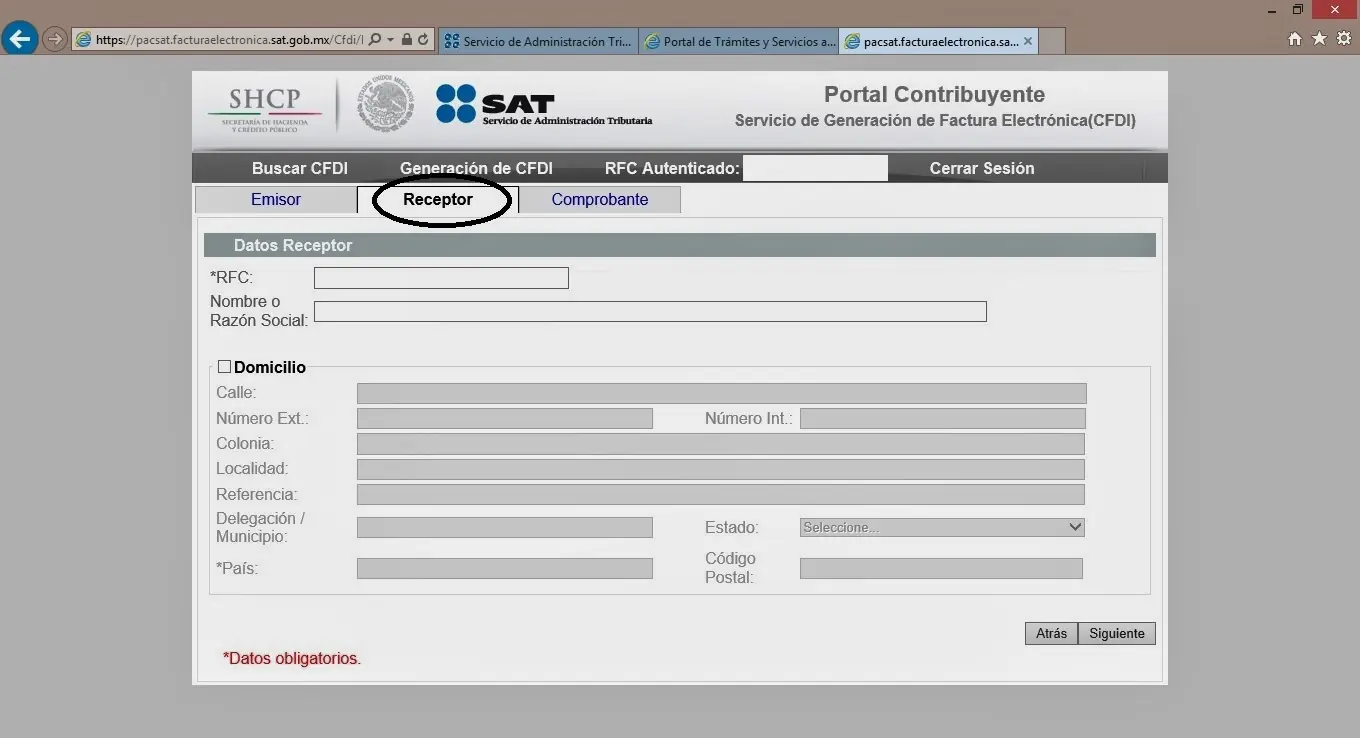This screenshot has height=738, width=1360.
Task: Click the security padlock icon in address bar
Action: pos(406,40)
